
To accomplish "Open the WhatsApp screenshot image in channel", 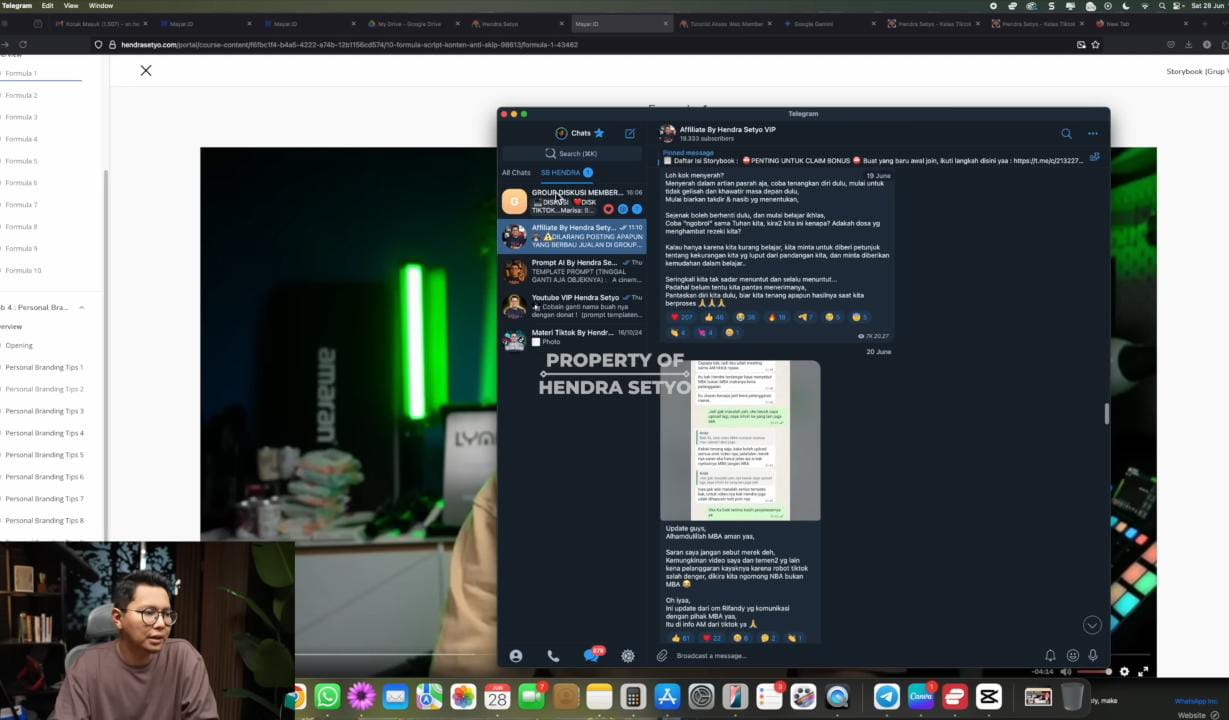I will [x=740, y=440].
